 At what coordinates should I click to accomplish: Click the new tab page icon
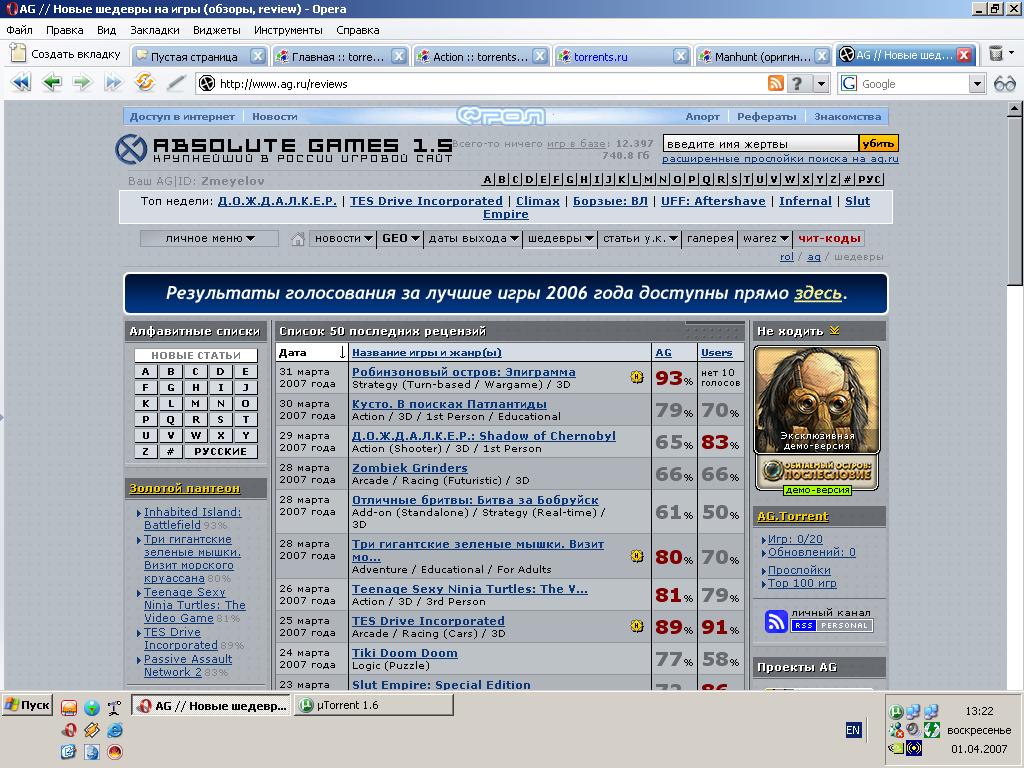click(18, 54)
